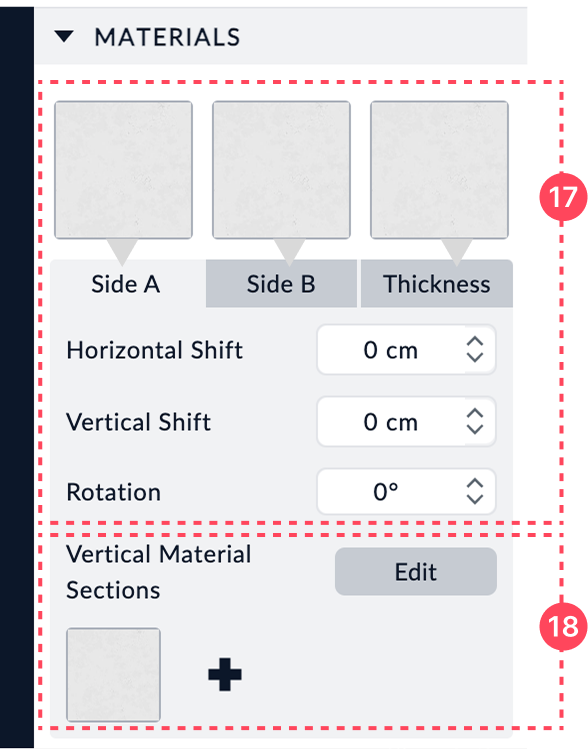
Task: Select the Thickness material thumbnail
Action: point(439,170)
